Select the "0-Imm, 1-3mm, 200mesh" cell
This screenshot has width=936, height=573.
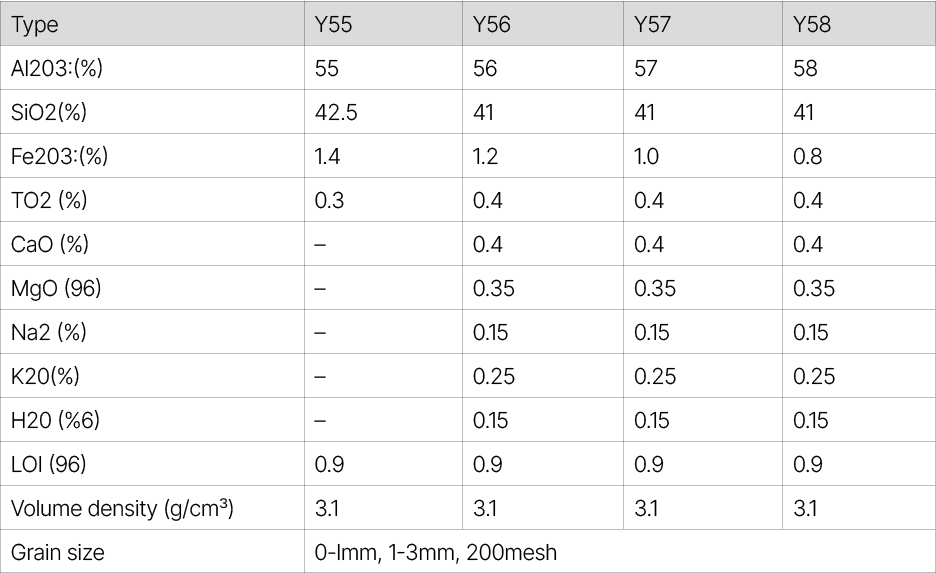(x=435, y=552)
